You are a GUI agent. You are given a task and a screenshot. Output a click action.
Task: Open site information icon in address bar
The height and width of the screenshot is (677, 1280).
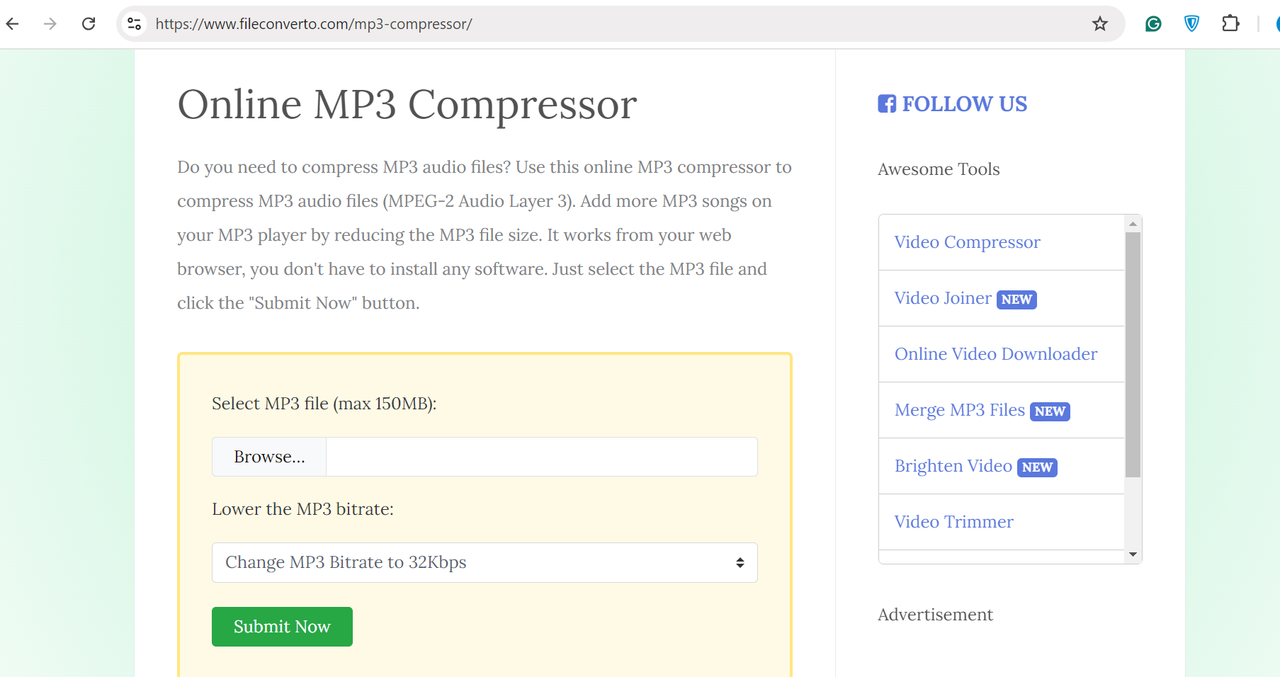pos(134,23)
